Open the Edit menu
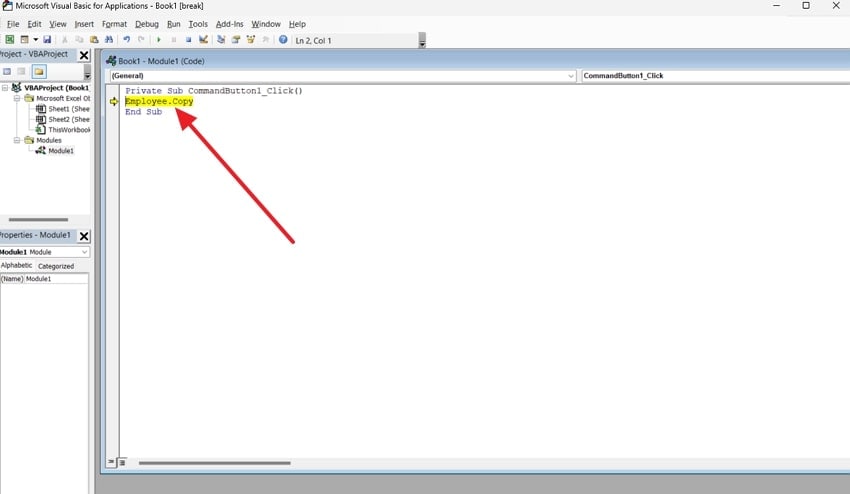850x494 pixels. [34, 24]
